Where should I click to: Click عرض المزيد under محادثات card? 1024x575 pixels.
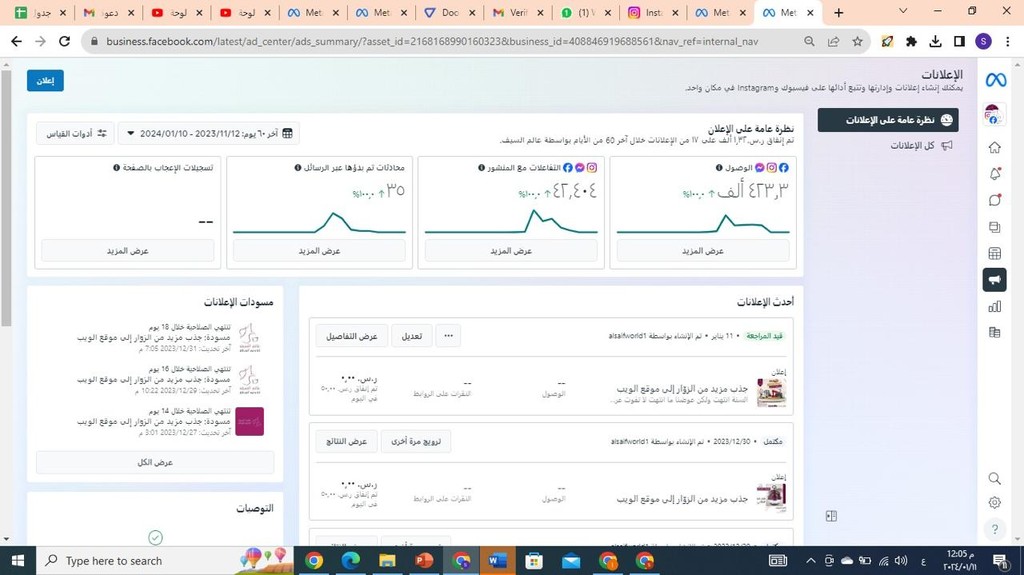coord(319,251)
